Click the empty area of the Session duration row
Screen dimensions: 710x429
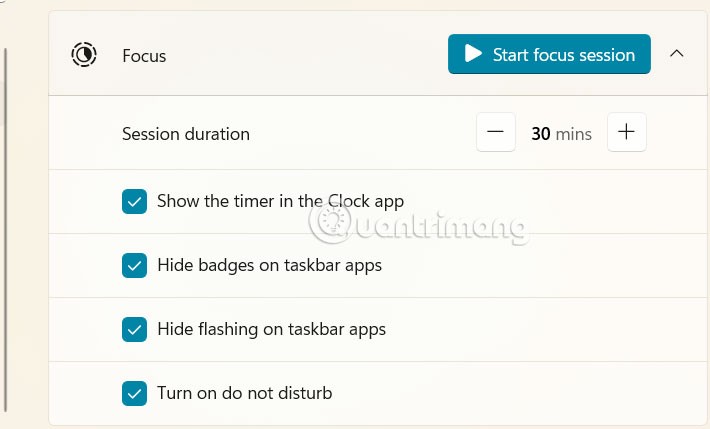(362, 134)
